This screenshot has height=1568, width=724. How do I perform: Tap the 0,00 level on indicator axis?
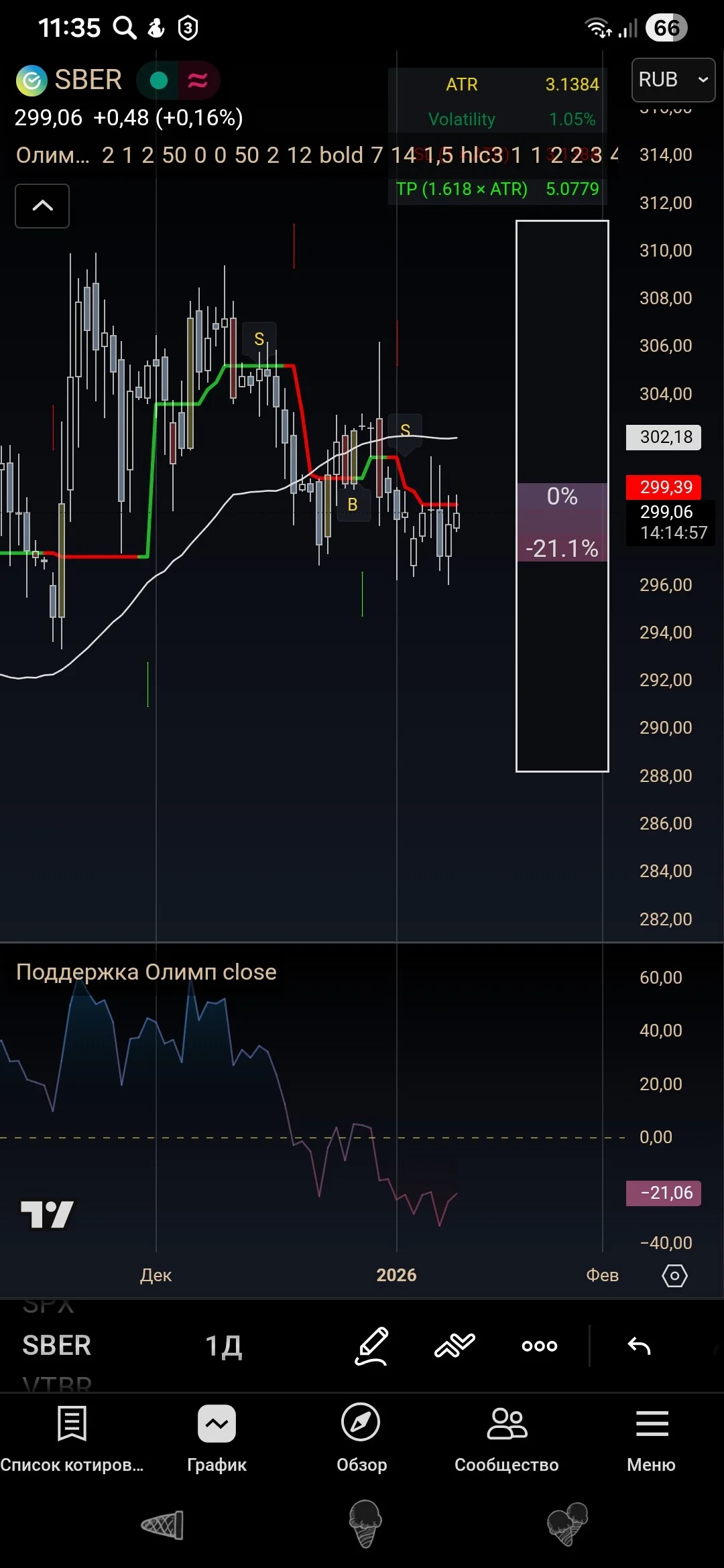tap(656, 1137)
